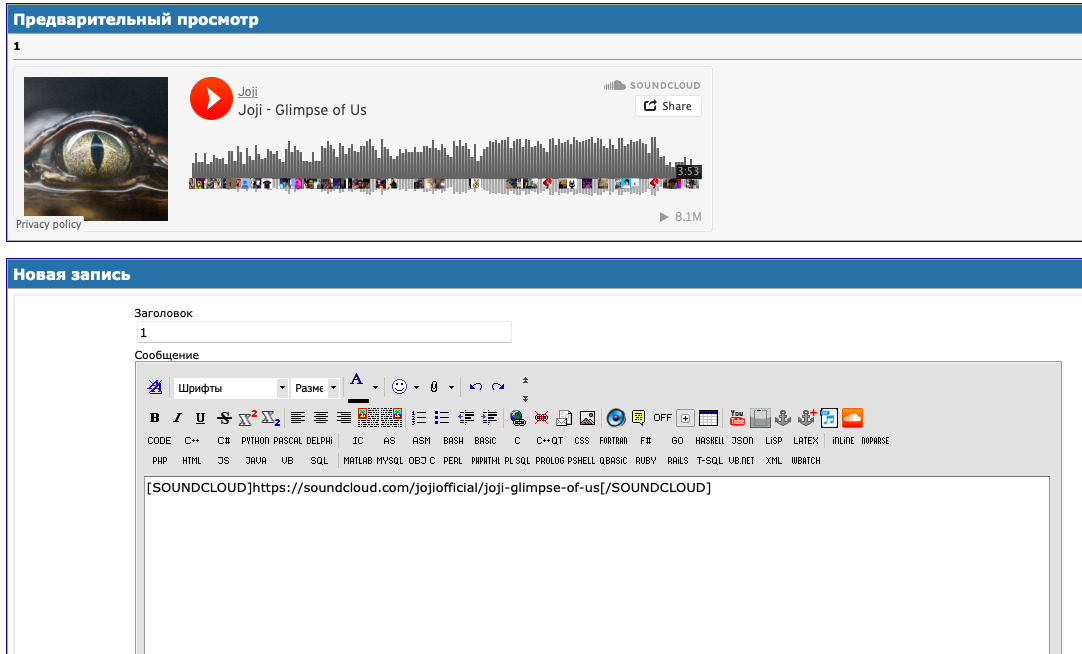Insert PHP code tag
The height and width of the screenshot is (654, 1082).
pos(160,460)
